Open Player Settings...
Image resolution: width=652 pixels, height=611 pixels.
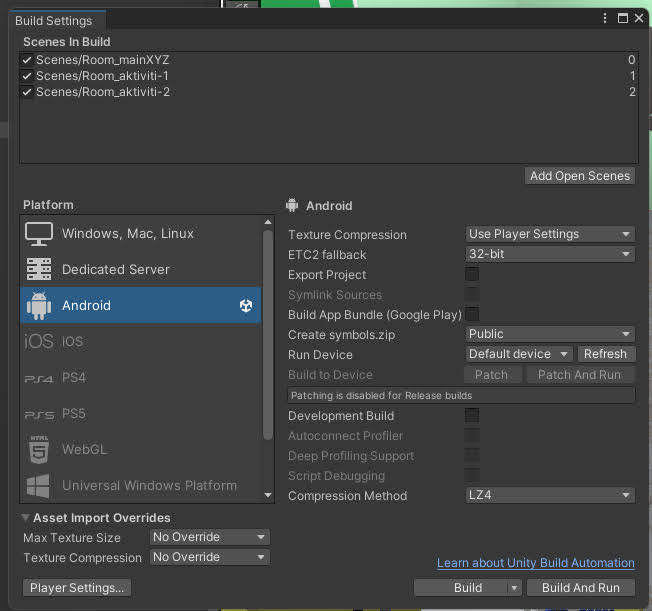(77, 588)
